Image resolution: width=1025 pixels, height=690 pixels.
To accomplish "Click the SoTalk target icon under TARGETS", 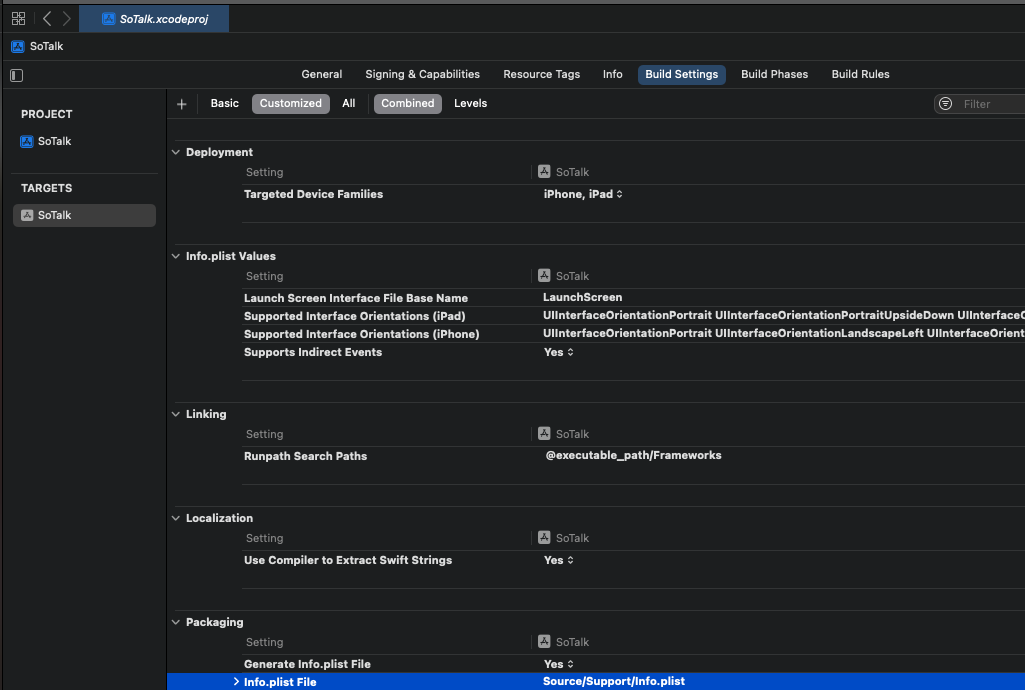I will coord(27,216).
